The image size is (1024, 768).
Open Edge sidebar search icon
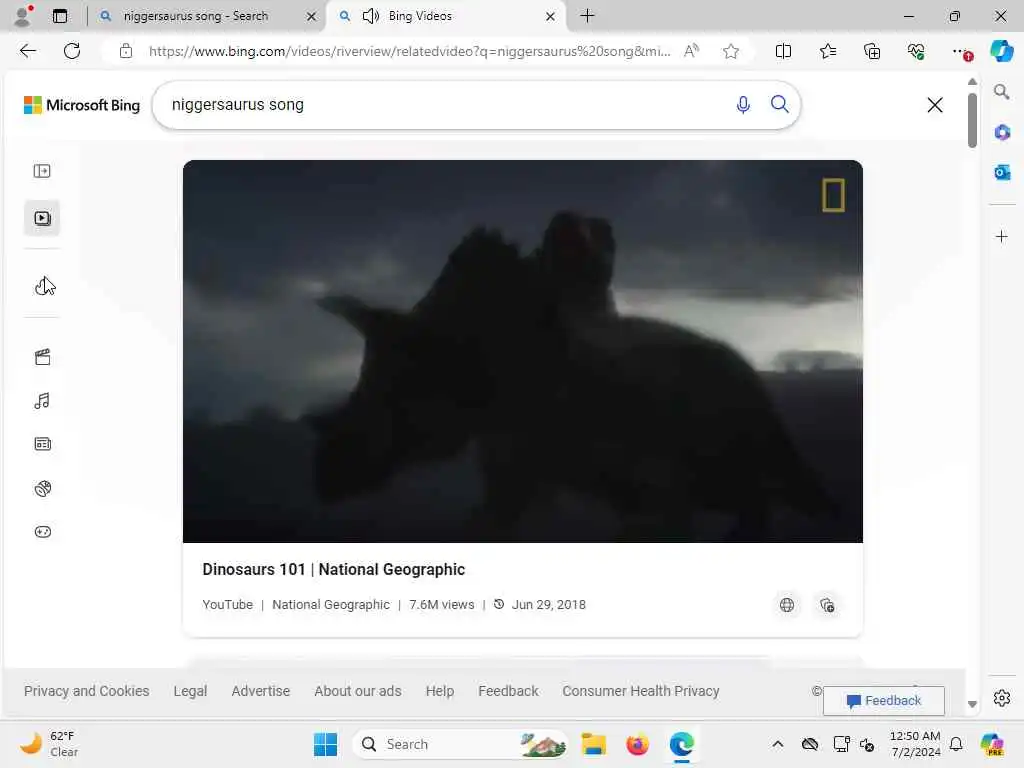pos(1001,91)
